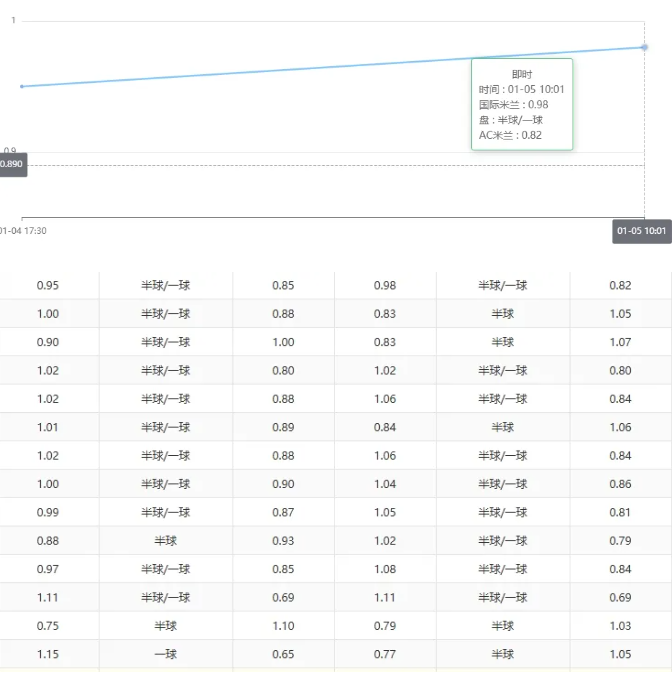Select the 1.10 odds cell

[283, 626]
